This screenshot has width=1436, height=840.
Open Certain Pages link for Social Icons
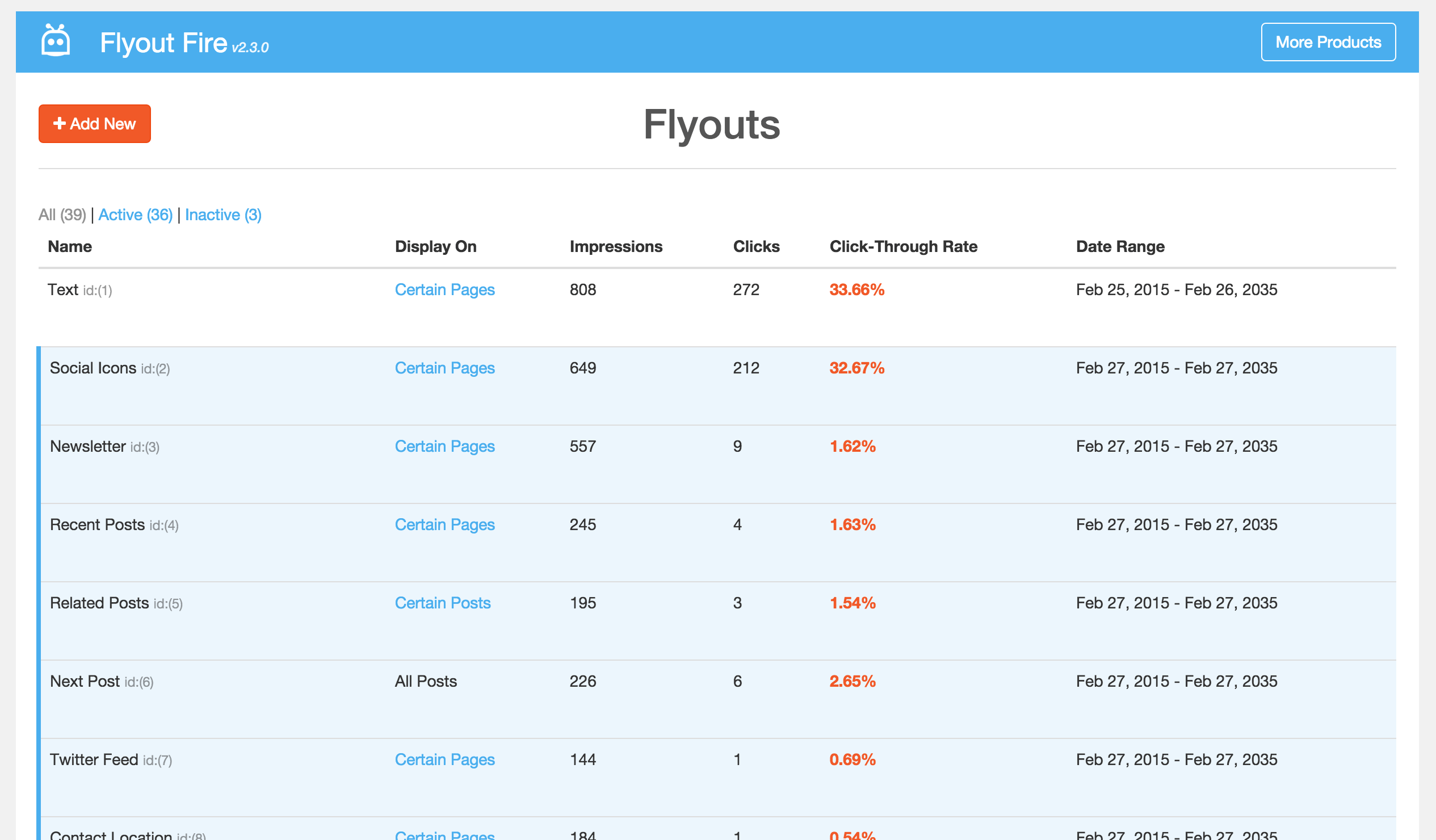pos(444,368)
